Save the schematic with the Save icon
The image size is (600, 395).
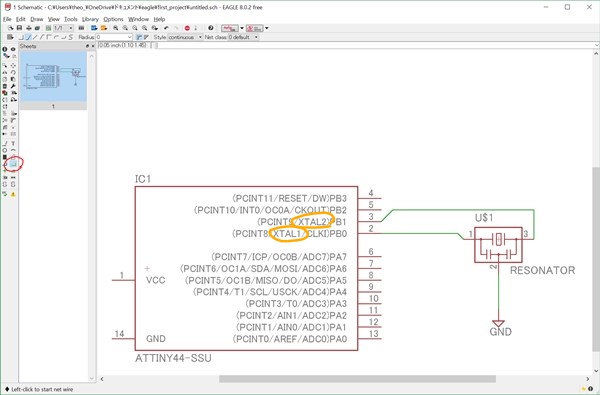(x=19, y=28)
